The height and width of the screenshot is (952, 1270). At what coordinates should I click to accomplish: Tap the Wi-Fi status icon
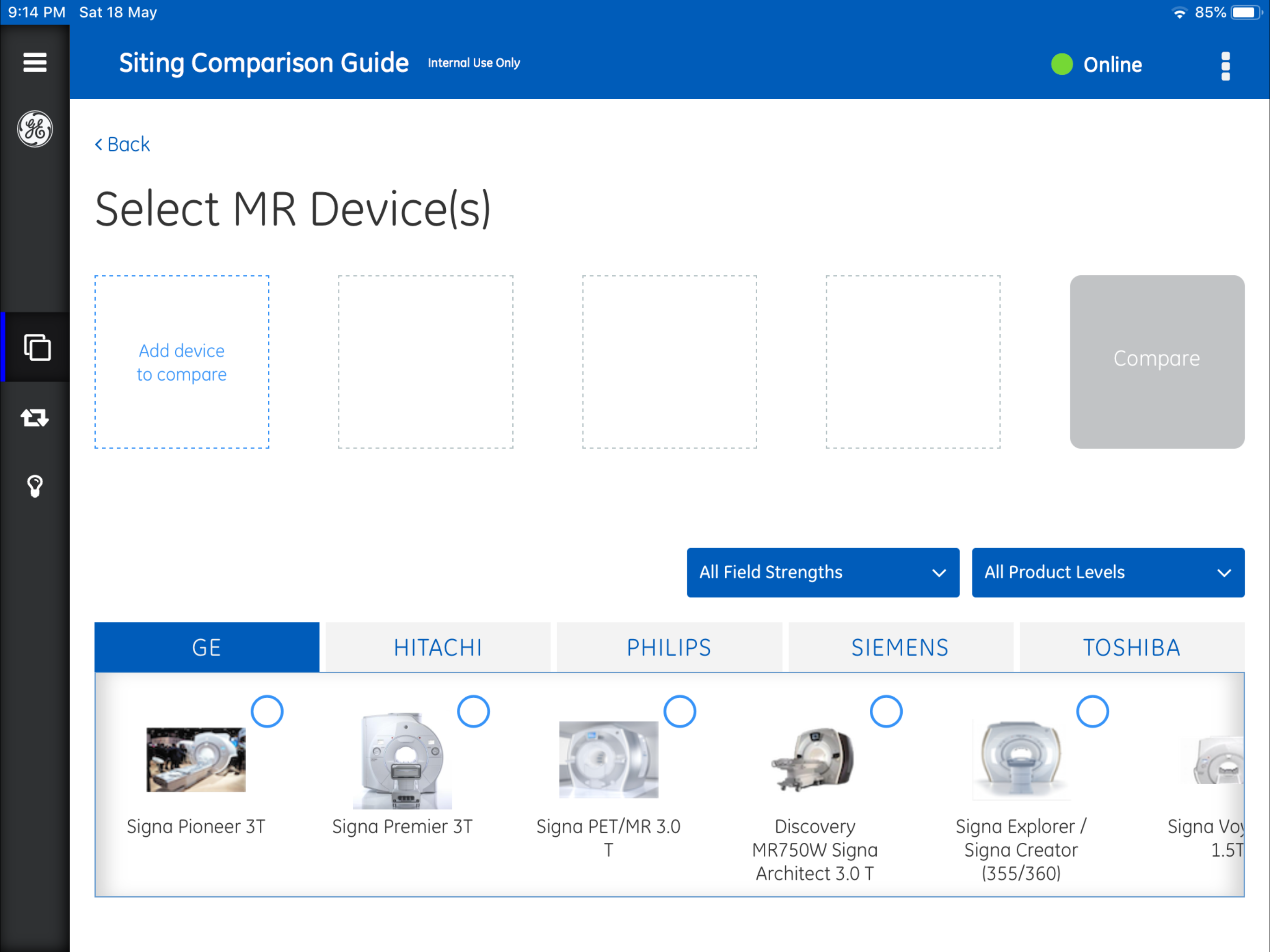(1179, 13)
